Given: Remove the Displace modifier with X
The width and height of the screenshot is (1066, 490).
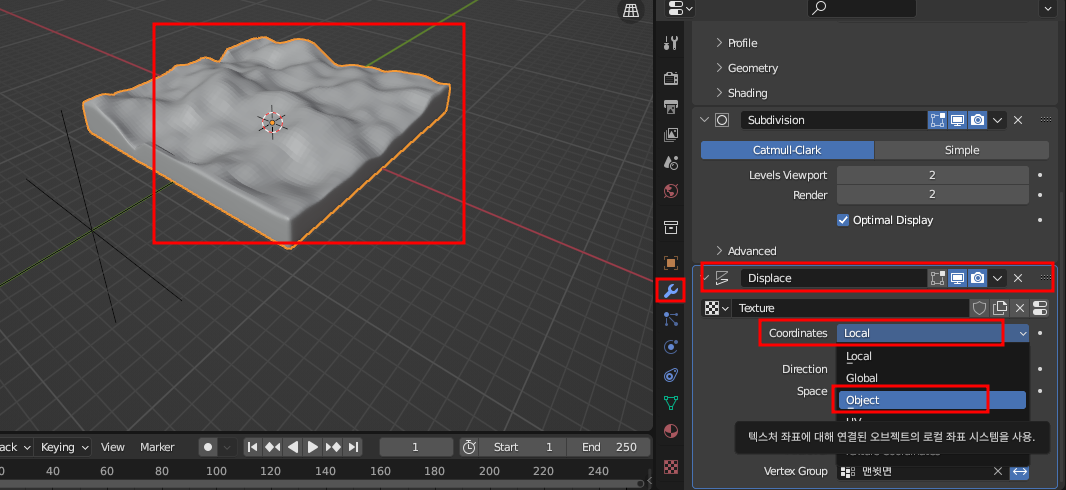Looking at the screenshot, I should [1018, 278].
